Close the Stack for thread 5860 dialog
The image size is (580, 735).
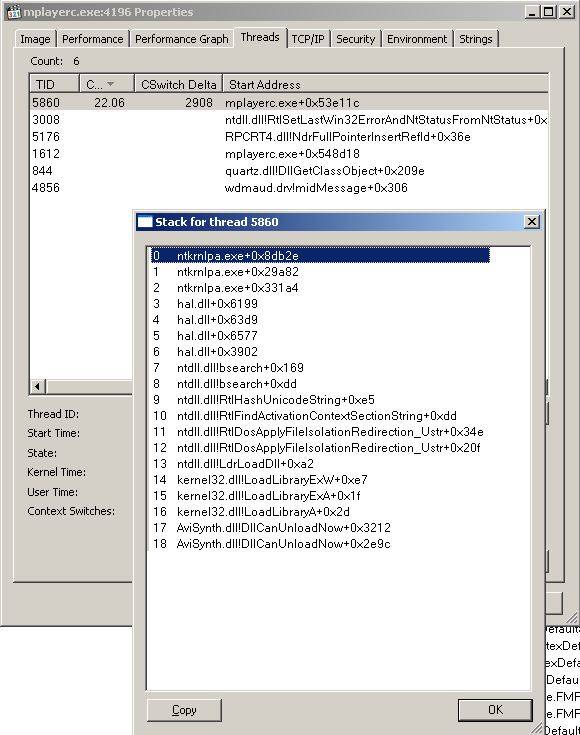tap(532, 222)
